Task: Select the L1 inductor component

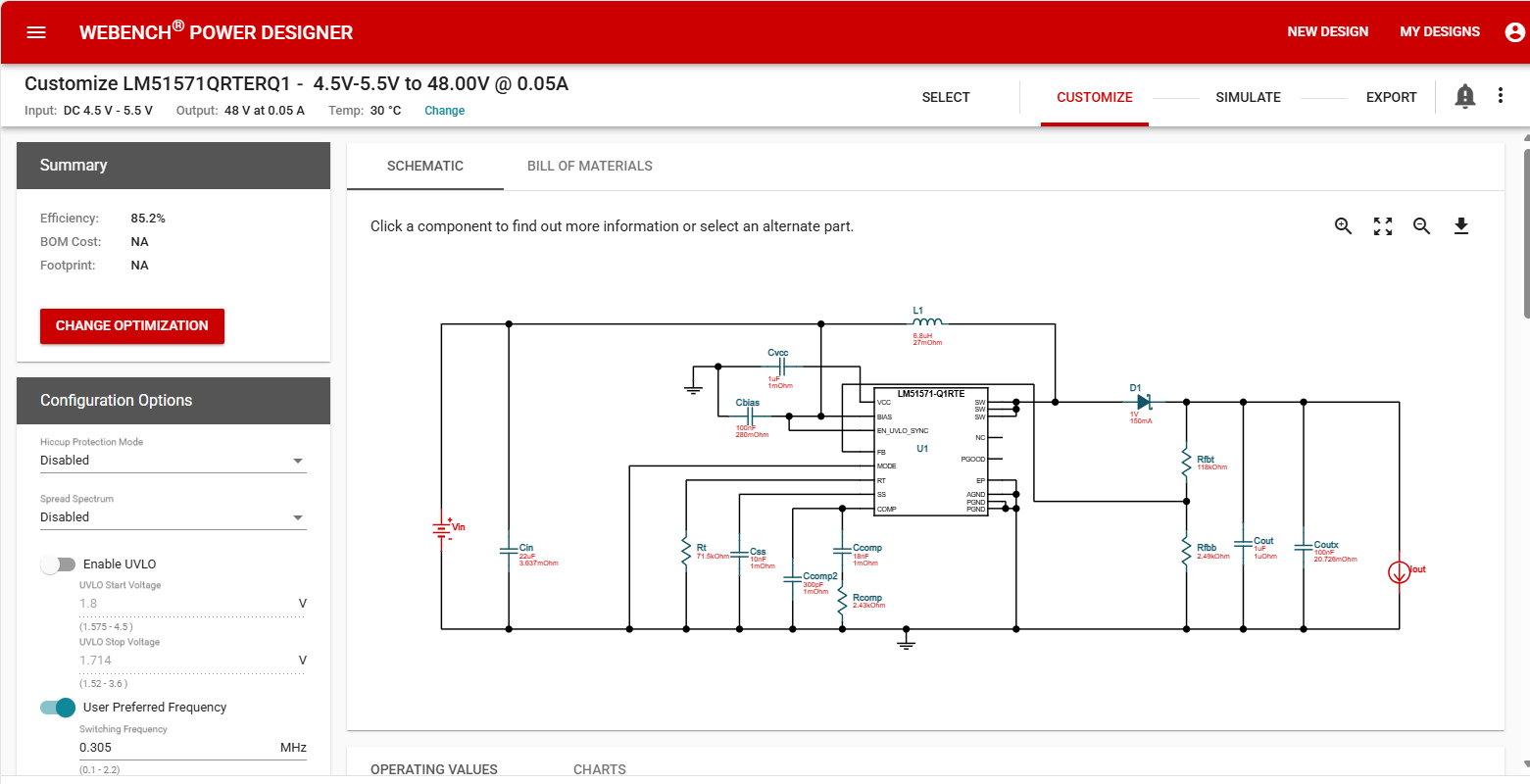Action: 927,322
